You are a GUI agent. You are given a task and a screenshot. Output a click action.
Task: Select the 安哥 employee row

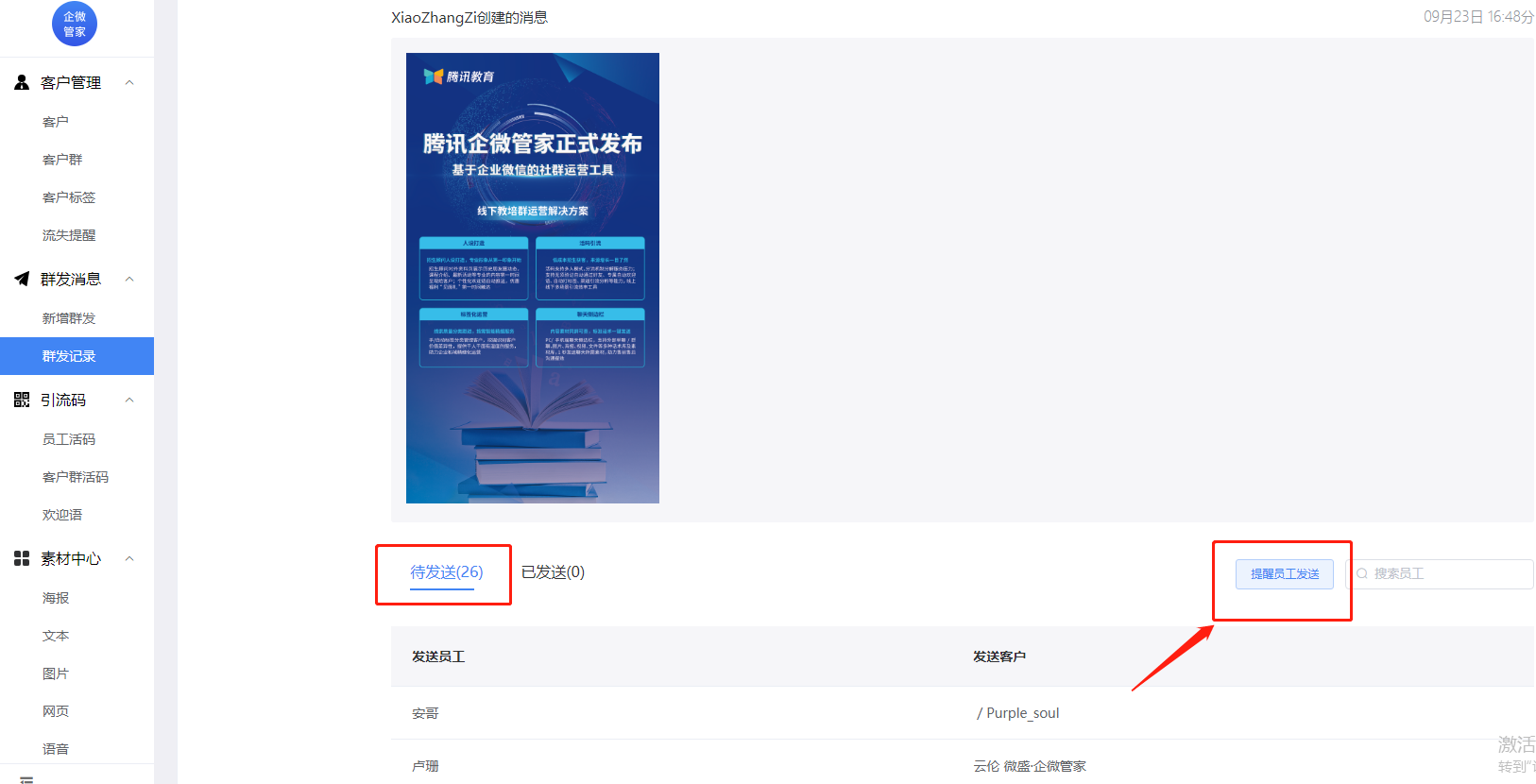point(963,713)
